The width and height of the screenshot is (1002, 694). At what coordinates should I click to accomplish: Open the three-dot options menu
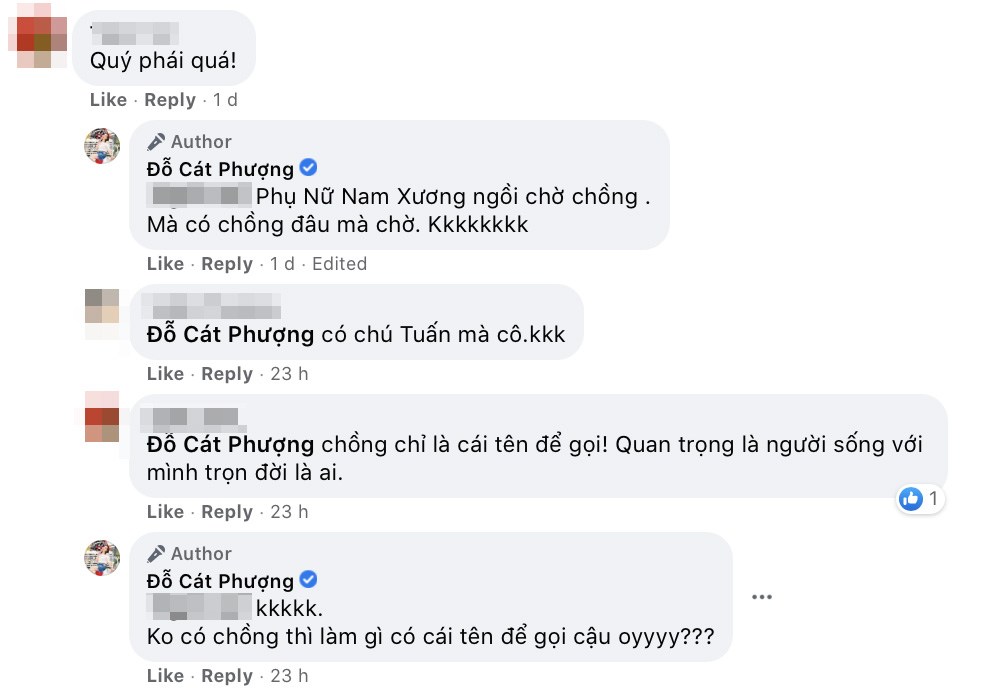[763, 596]
